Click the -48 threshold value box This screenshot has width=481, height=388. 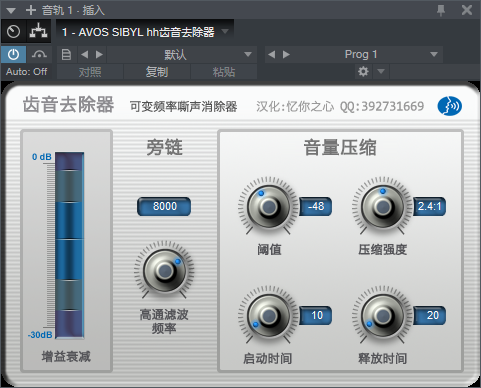coord(316,207)
